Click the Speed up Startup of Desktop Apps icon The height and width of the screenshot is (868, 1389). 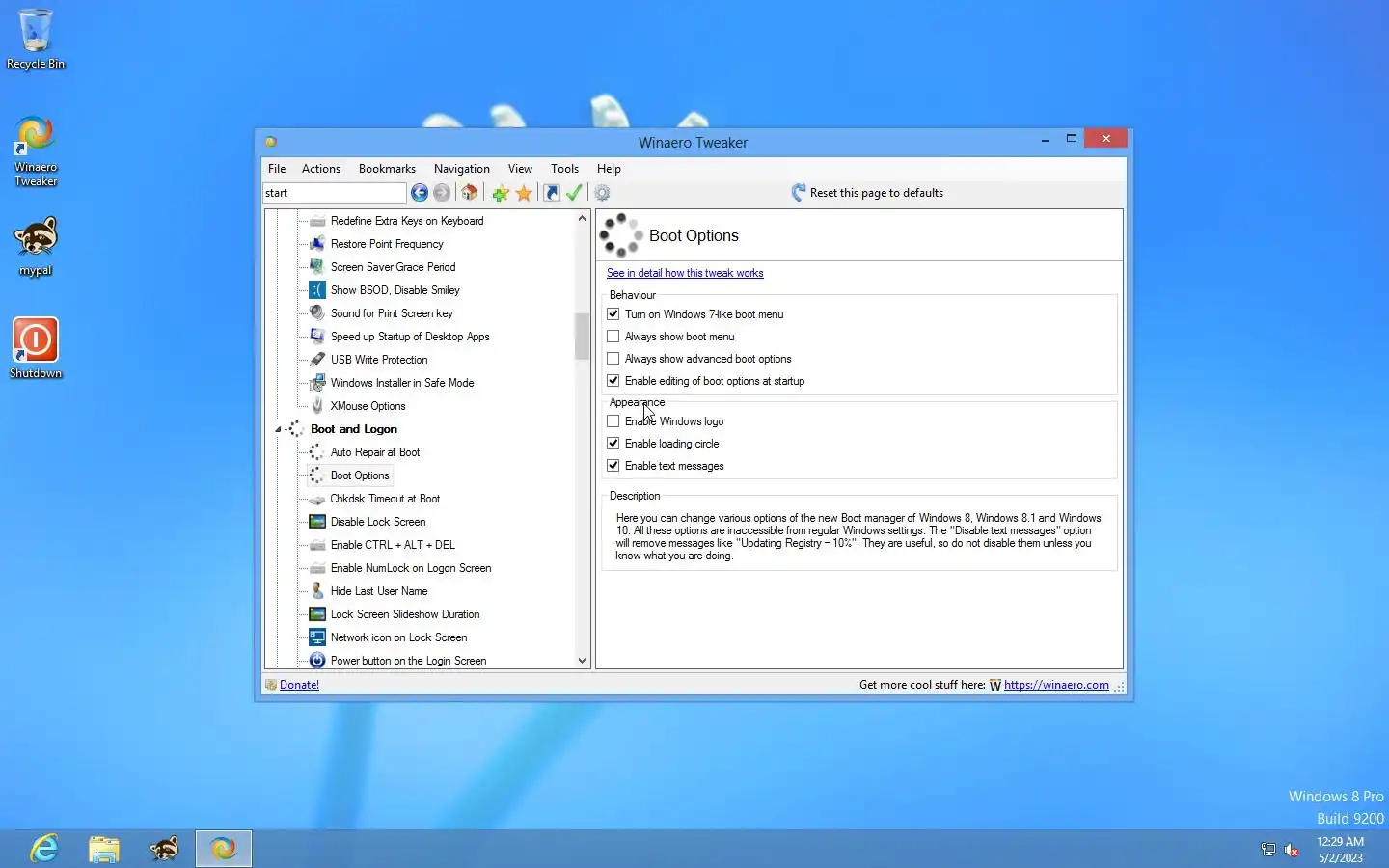317,337
